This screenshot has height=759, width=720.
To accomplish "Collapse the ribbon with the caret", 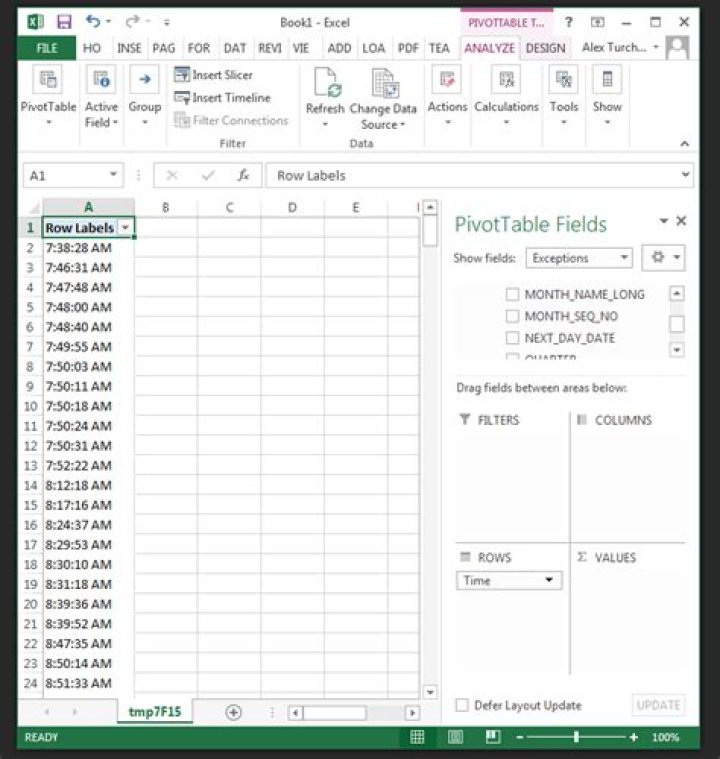I will (x=684, y=143).
